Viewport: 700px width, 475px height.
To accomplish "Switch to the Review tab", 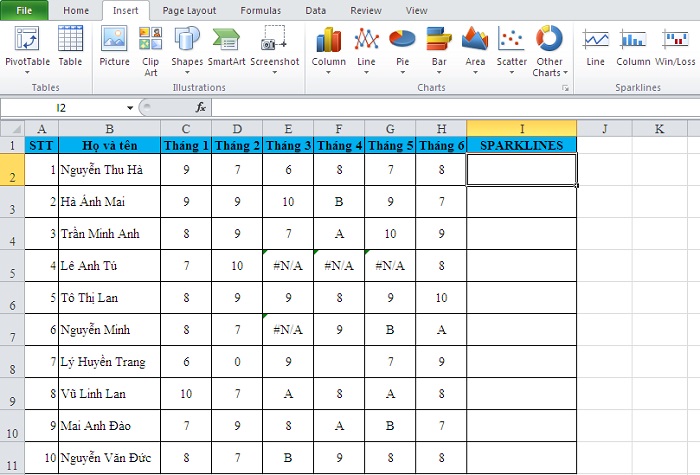I will pyautogui.click(x=366, y=10).
